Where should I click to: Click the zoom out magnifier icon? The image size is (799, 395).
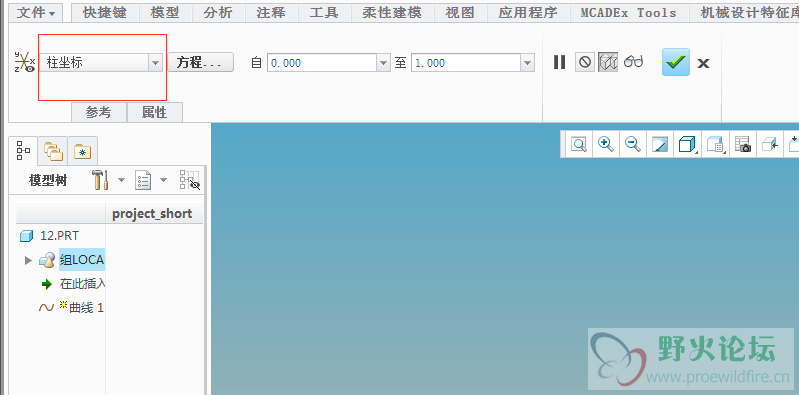(x=633, y=145)
